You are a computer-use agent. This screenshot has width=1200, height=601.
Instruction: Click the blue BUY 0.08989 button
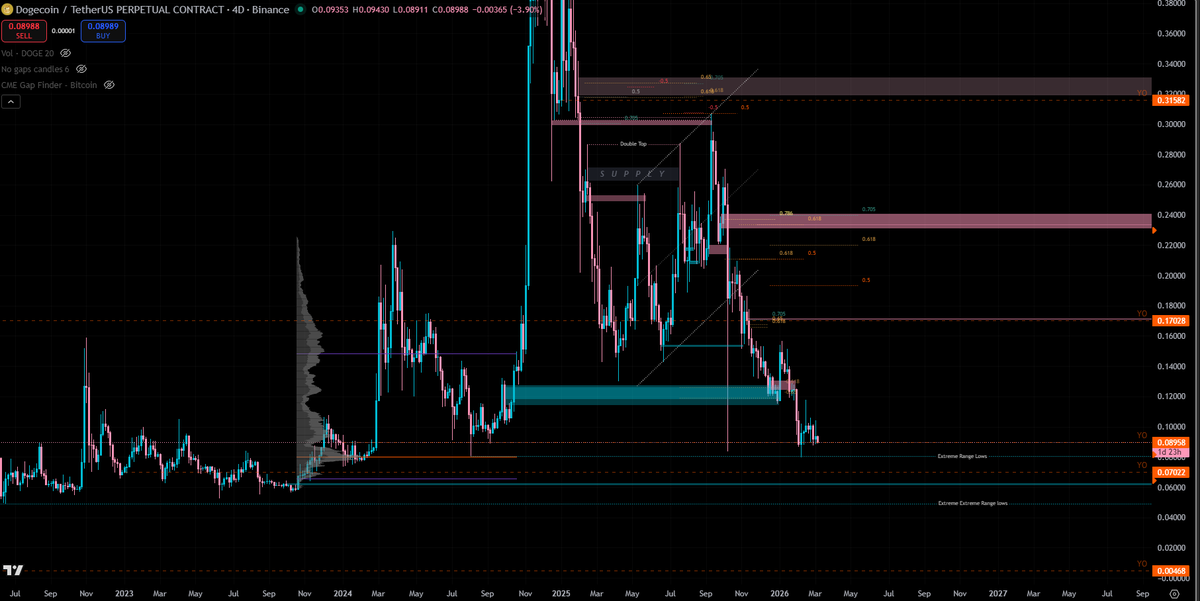103,32
